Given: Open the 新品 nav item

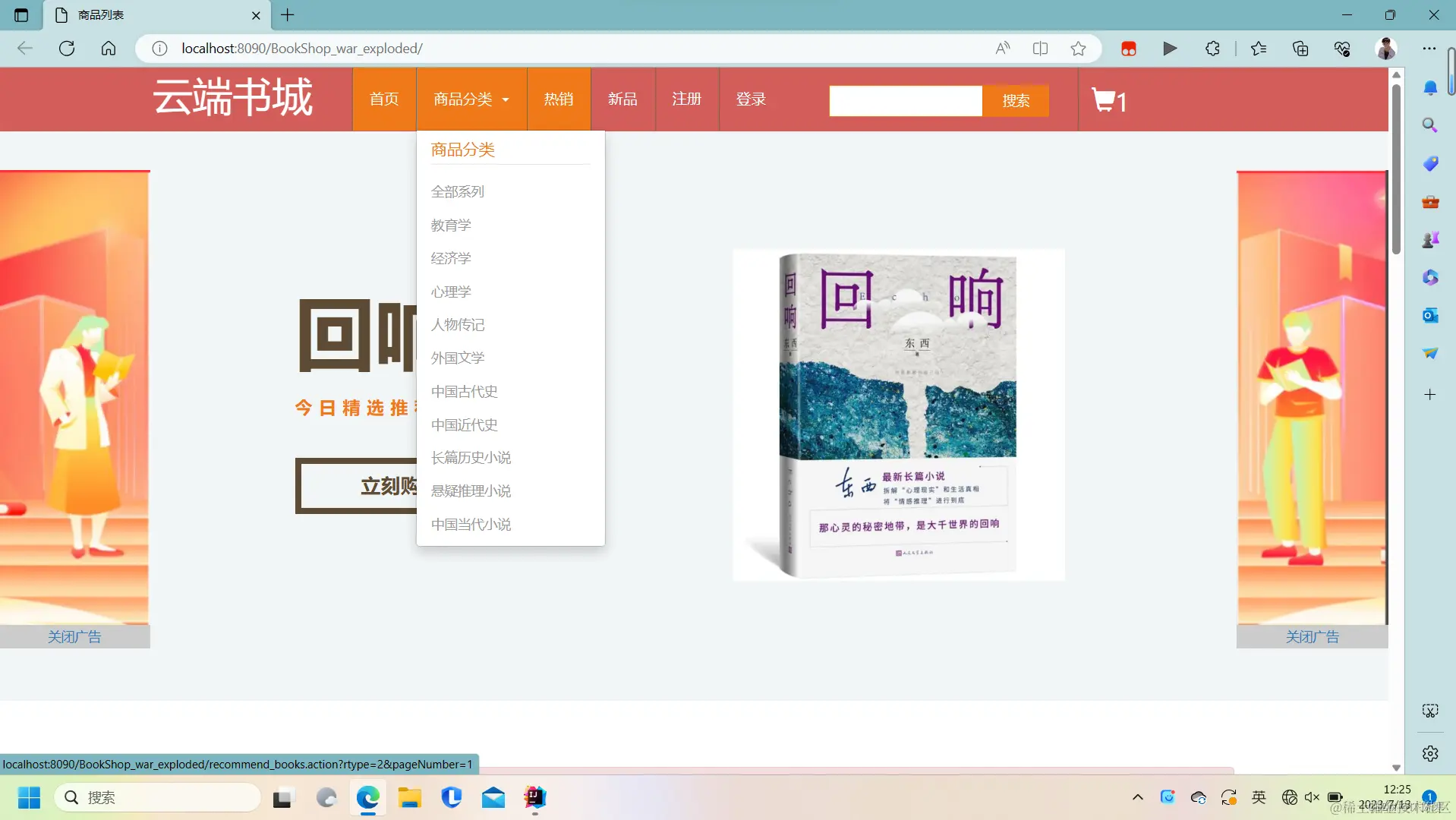Looking at the screenshot, I should click(x=622, y=99).
